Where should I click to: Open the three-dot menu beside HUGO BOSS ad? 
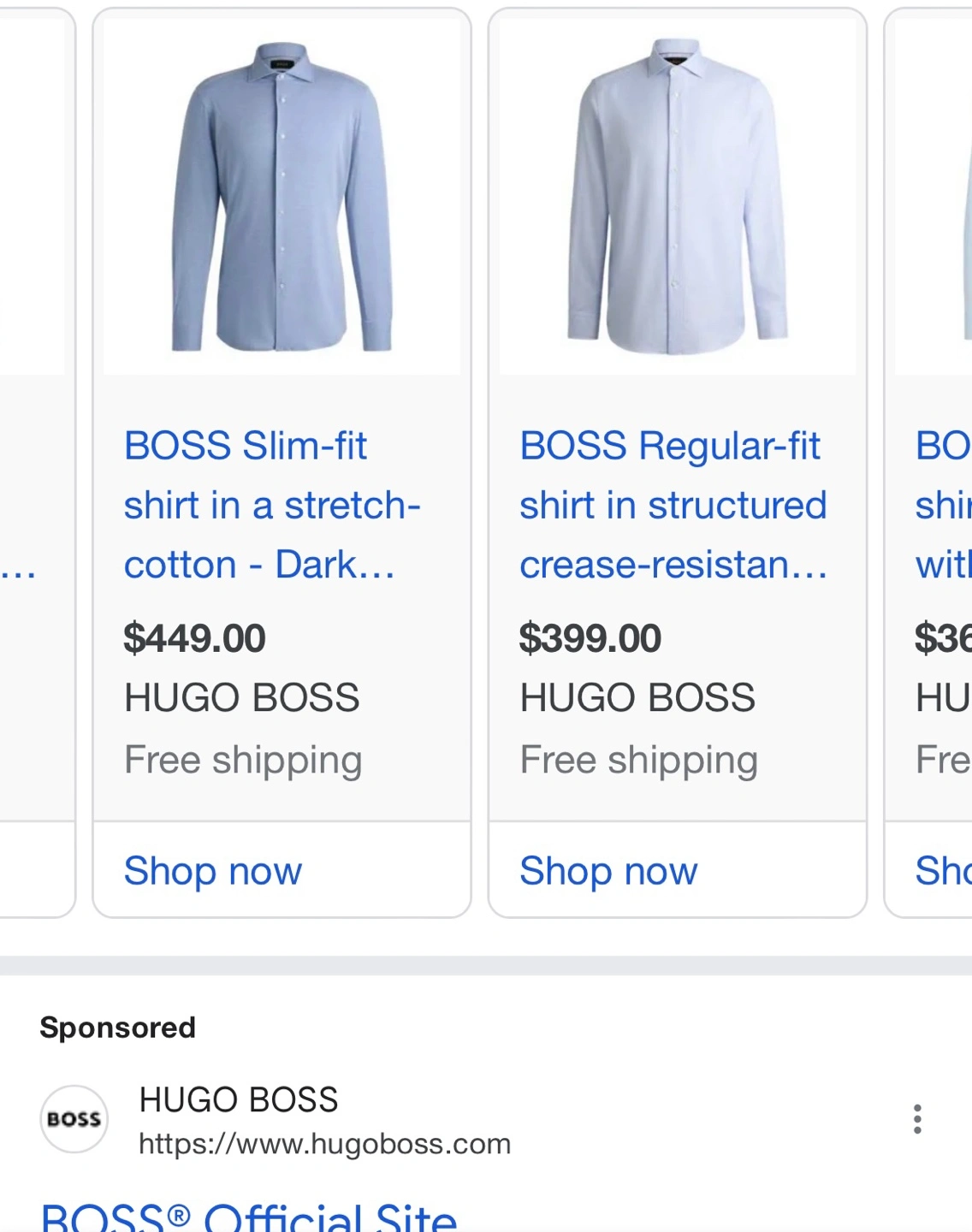917,1119
